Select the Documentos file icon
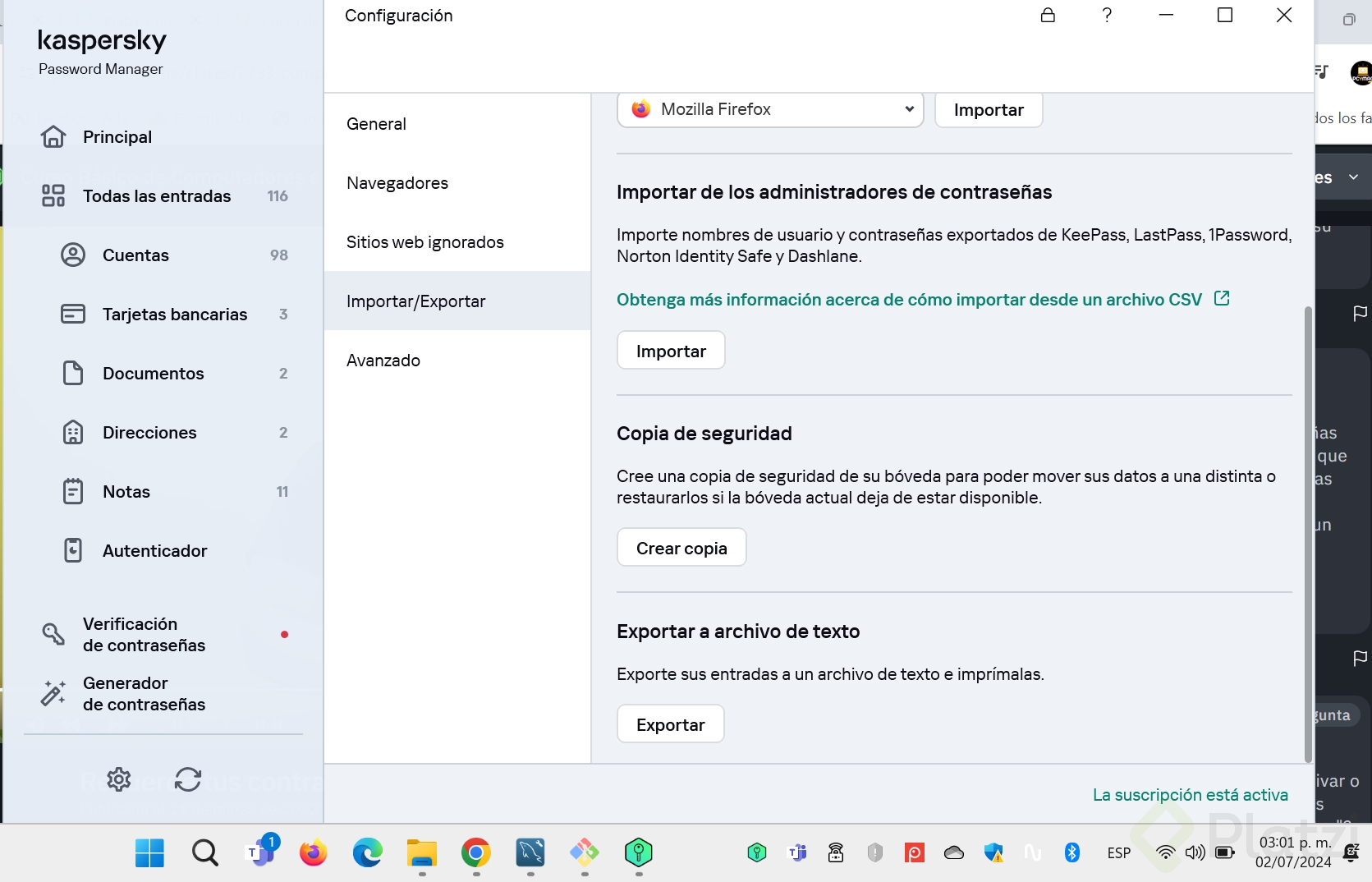 click(73, 374)
